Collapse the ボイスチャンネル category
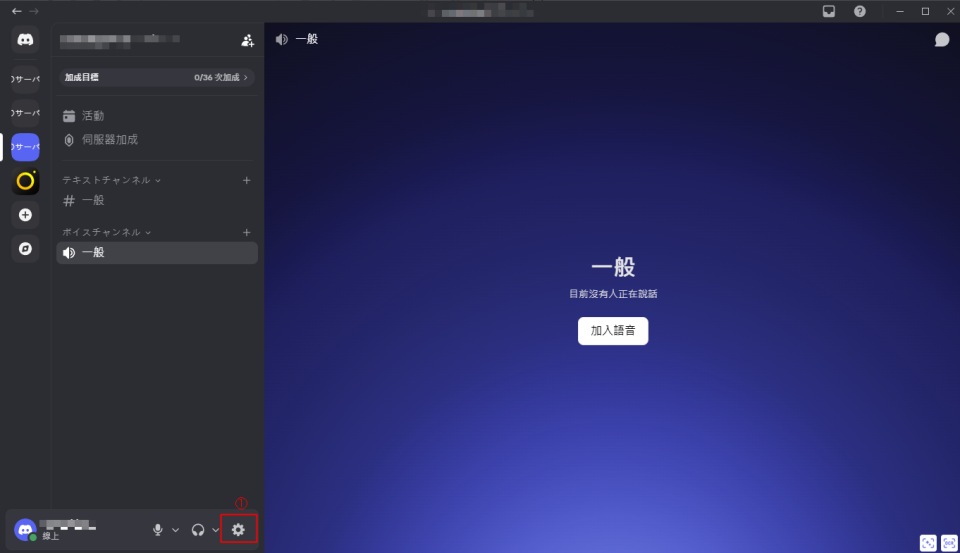 tap(107, 232)
